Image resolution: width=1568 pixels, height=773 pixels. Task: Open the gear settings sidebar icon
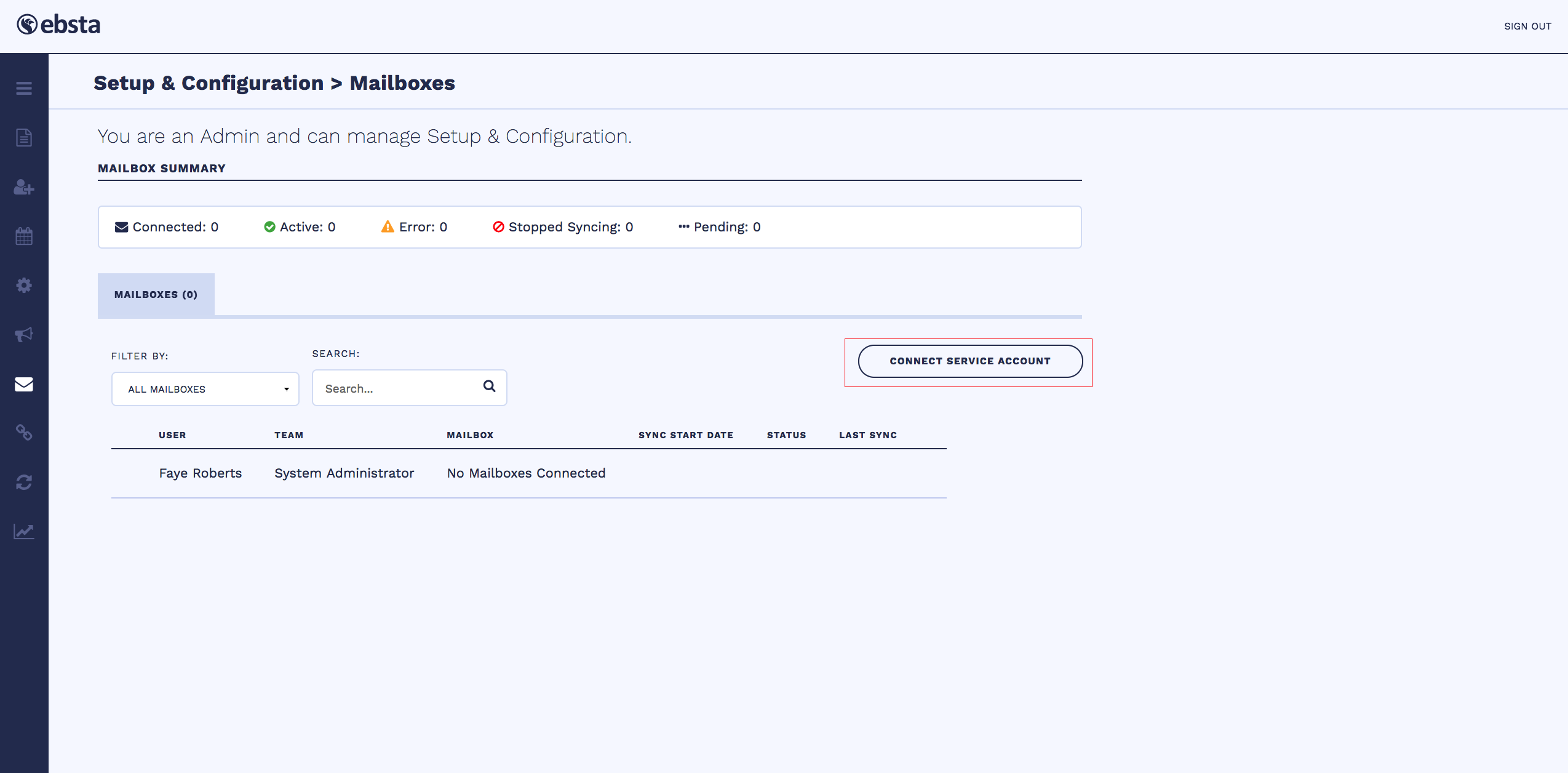24,286
